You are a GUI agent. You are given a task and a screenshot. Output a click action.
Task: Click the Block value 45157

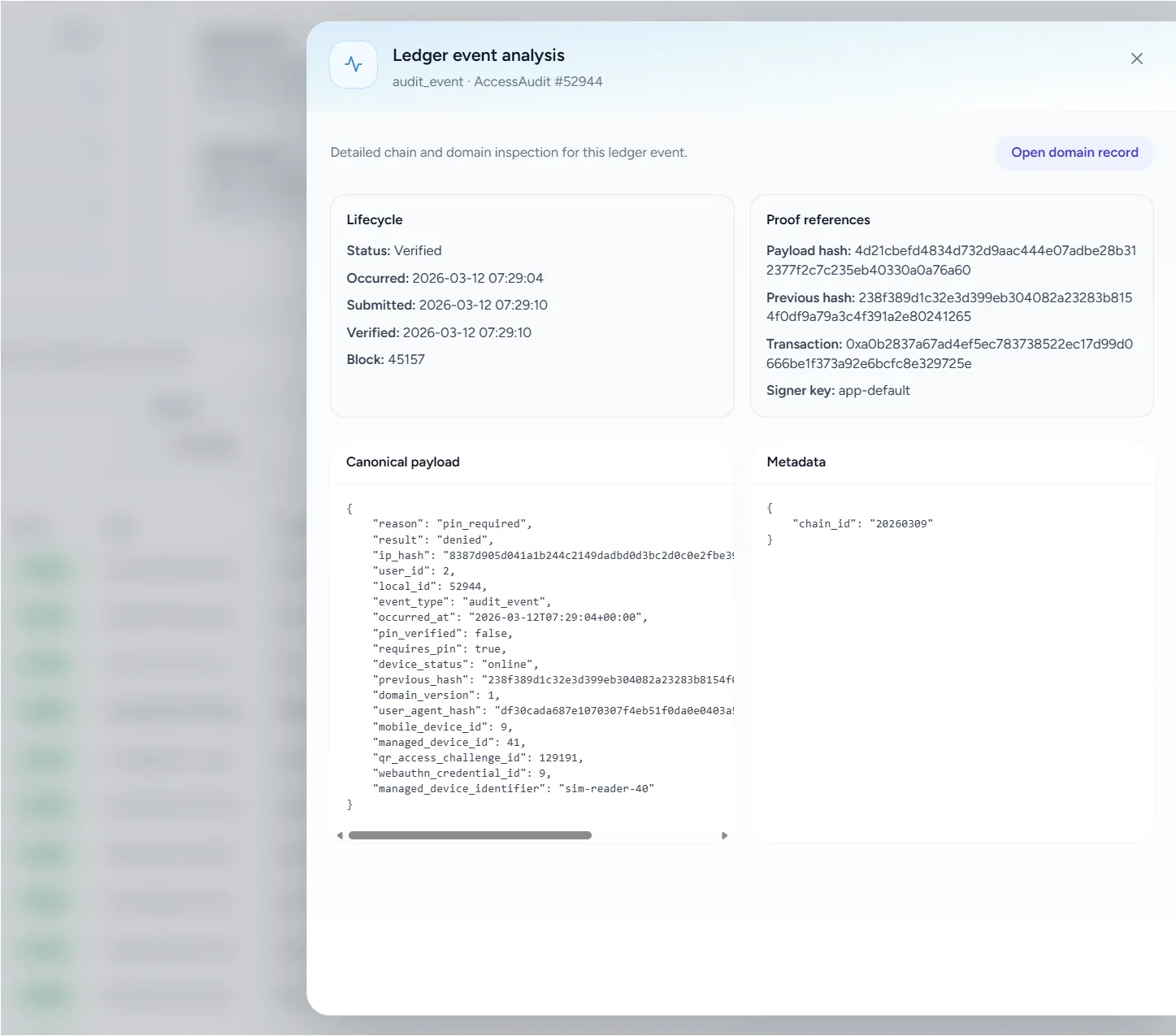pyautogui.click(x=410, y=358)
